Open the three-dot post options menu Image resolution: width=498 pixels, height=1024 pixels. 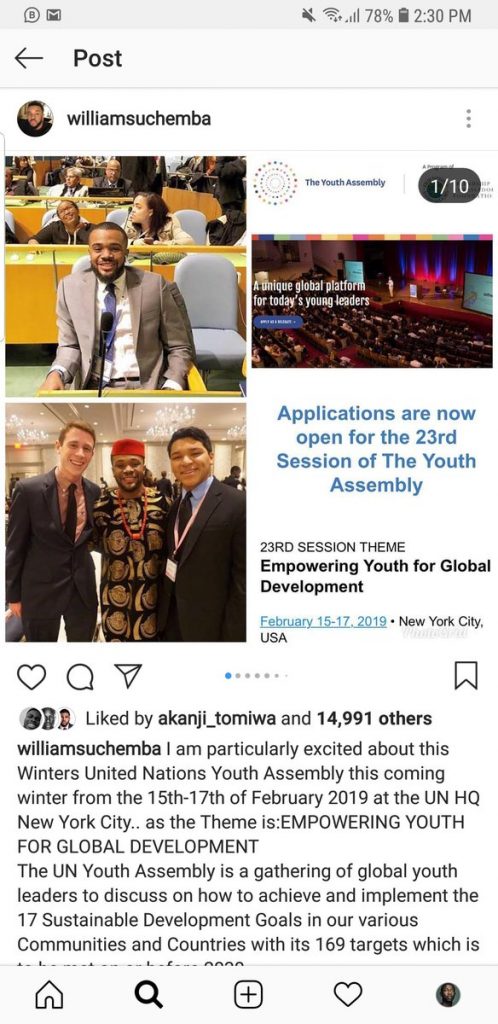coord(468,119)
